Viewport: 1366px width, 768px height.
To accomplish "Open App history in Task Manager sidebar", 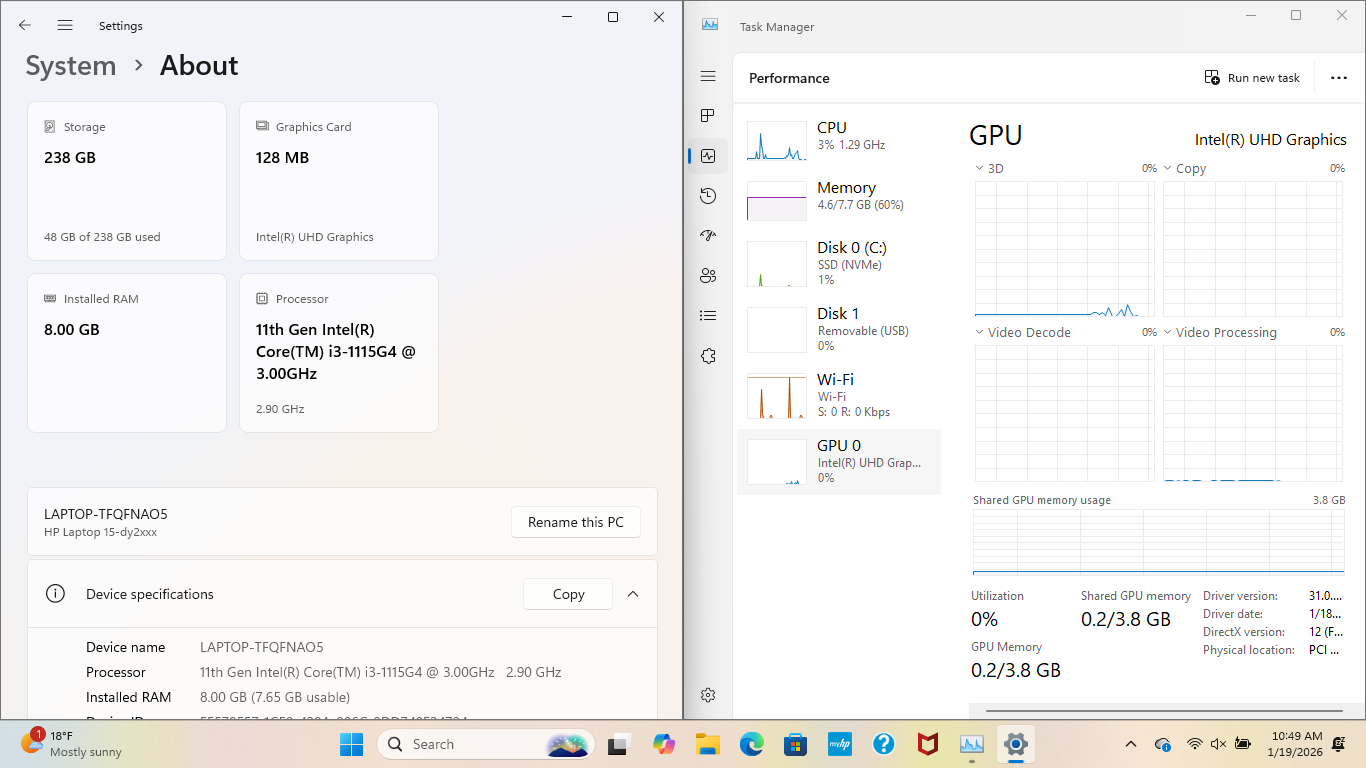I will [708, 196].
